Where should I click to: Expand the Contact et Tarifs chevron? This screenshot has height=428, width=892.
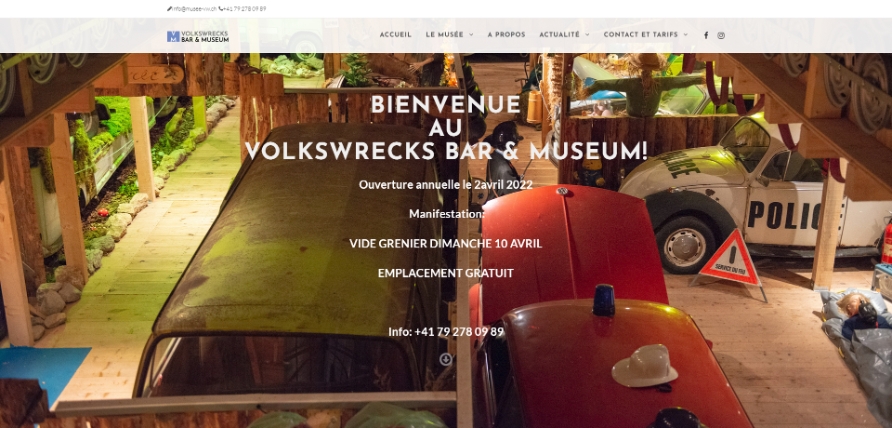(x=685, y=35)
